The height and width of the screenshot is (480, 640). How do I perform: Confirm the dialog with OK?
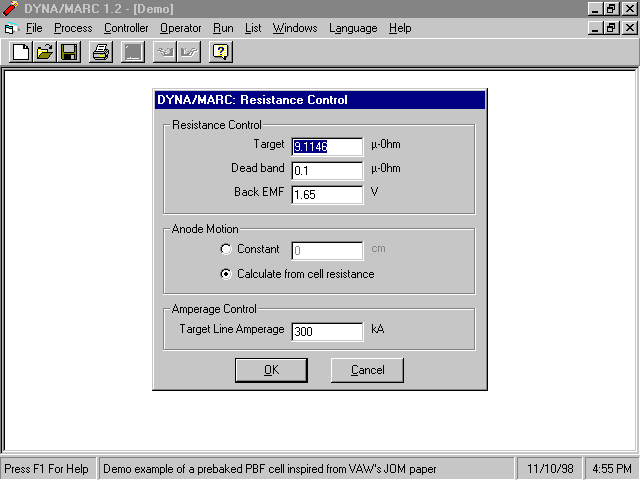click(271, 370)
